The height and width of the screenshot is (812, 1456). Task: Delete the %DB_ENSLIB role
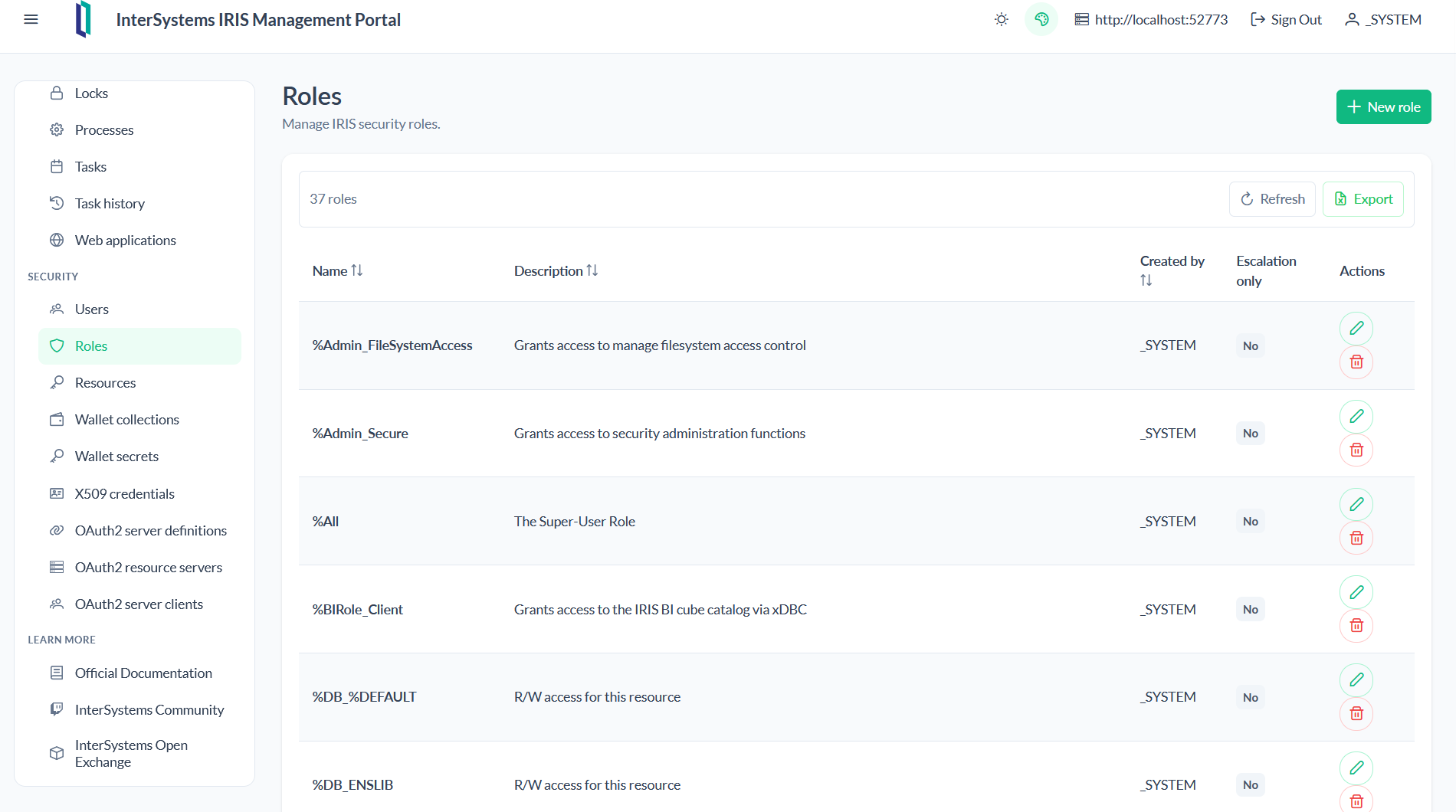pyautogui.click(x=1356, y=801)
